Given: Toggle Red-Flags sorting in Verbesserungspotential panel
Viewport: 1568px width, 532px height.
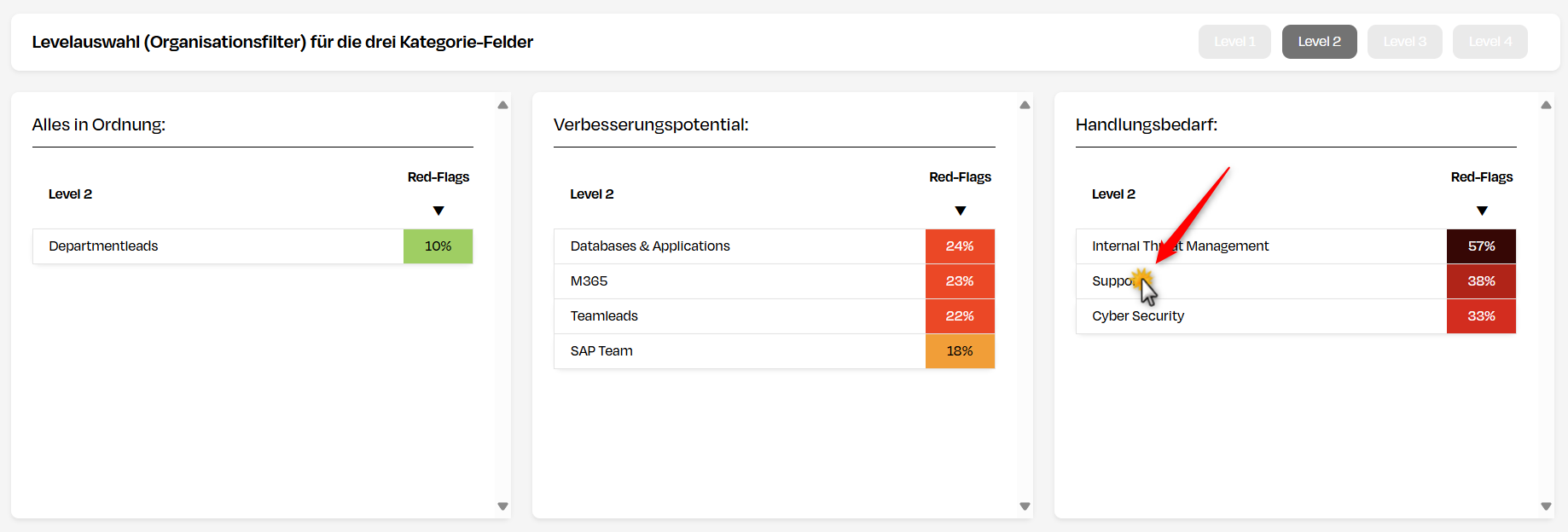Looking at the screenshot, I should pyautogui.click(x=960, y=211).
